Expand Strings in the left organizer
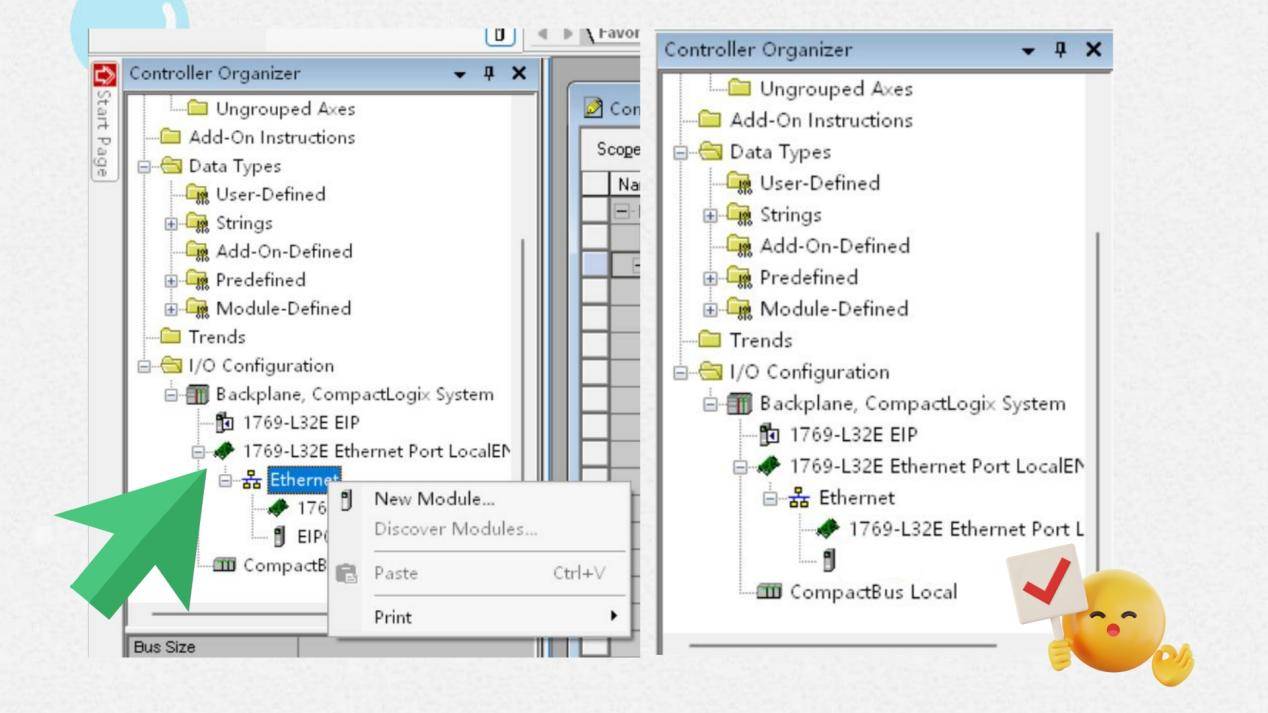Screen dimensions: 1268x713 [x=170, y=224]
